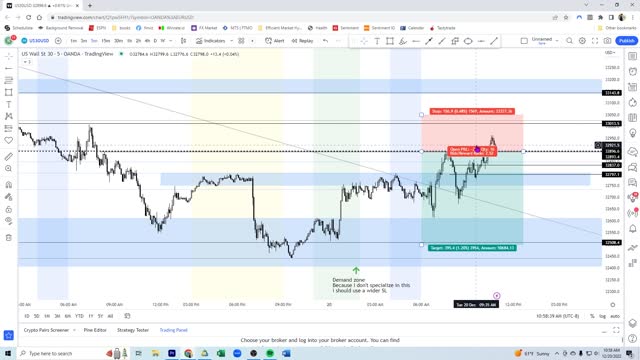
Task: Open the ideas lightbulb icon in right sidebar
Action: tap(633, 133)
